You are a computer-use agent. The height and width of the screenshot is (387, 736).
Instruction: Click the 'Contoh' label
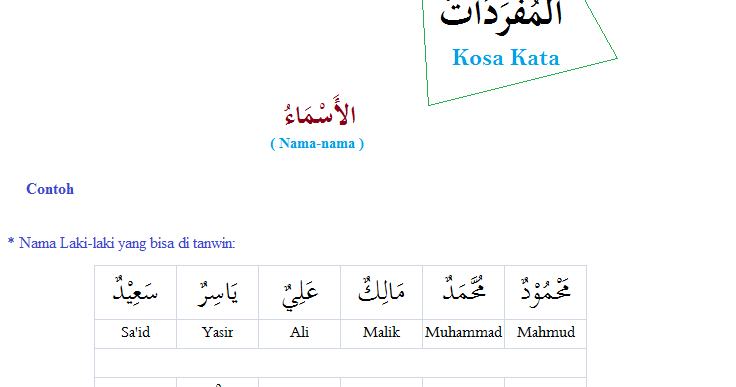50,189
